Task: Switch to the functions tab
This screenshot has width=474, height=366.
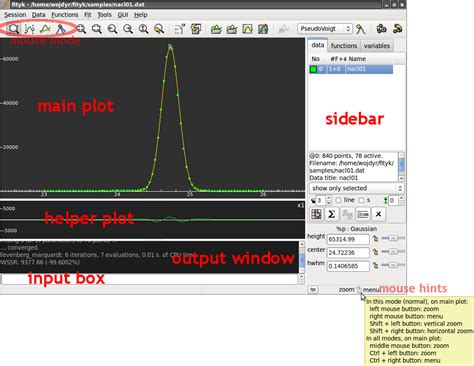Action: pyautogui.click(x=344, y=46)
